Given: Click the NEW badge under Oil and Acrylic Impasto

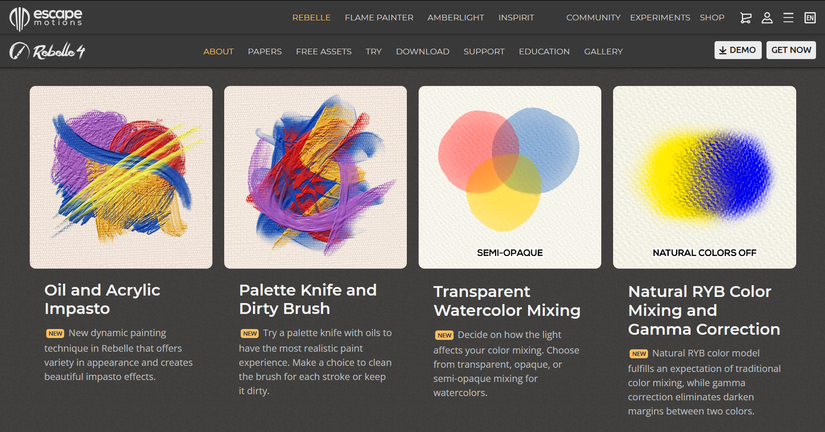Looking at the screenshot, I should (55, 333).
